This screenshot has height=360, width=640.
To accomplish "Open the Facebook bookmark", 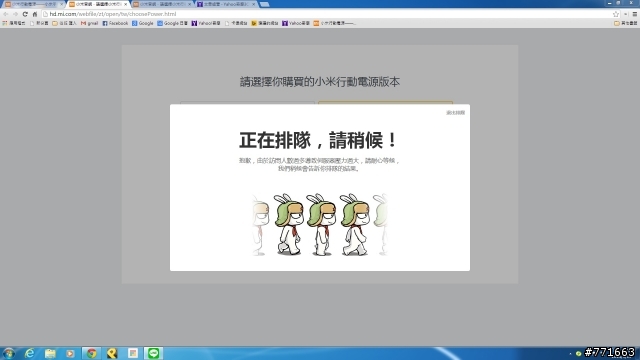I will point(115,23).
